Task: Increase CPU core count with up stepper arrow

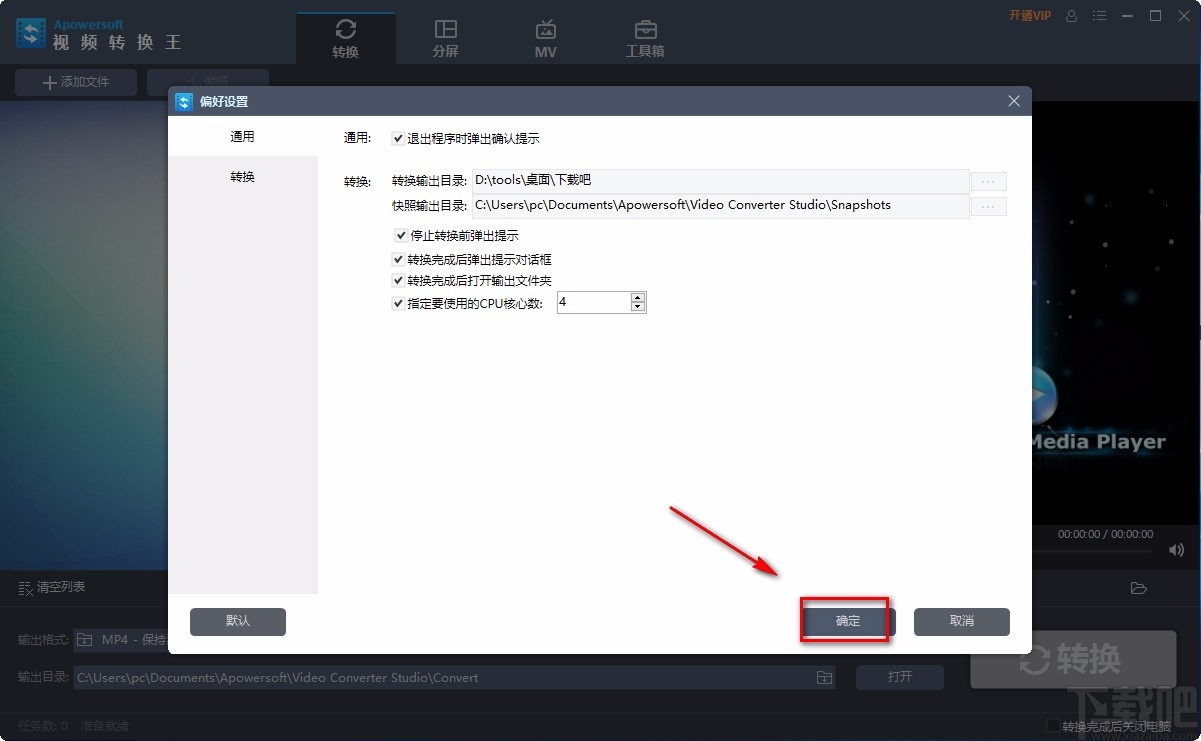Action: tap(638, 297)
